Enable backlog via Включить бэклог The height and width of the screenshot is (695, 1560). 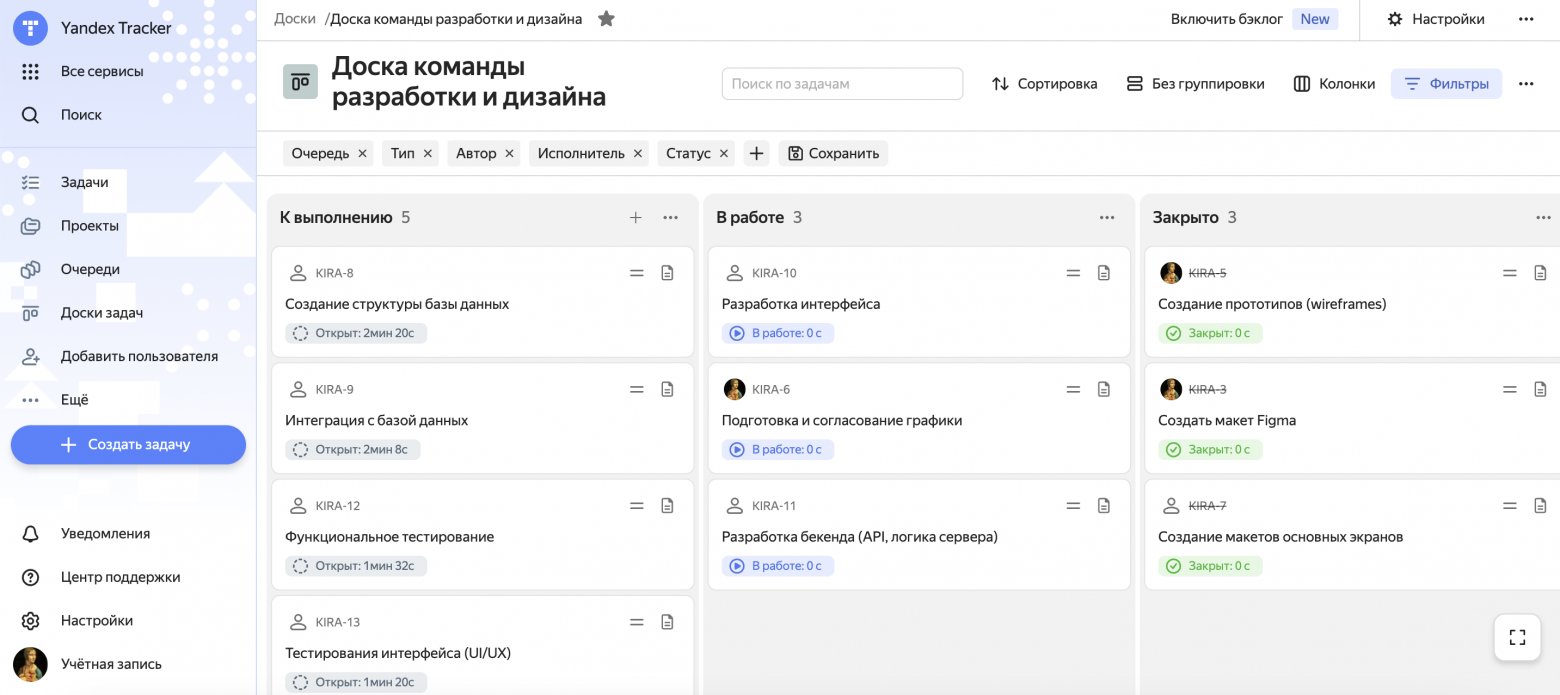coord(1227,18)
